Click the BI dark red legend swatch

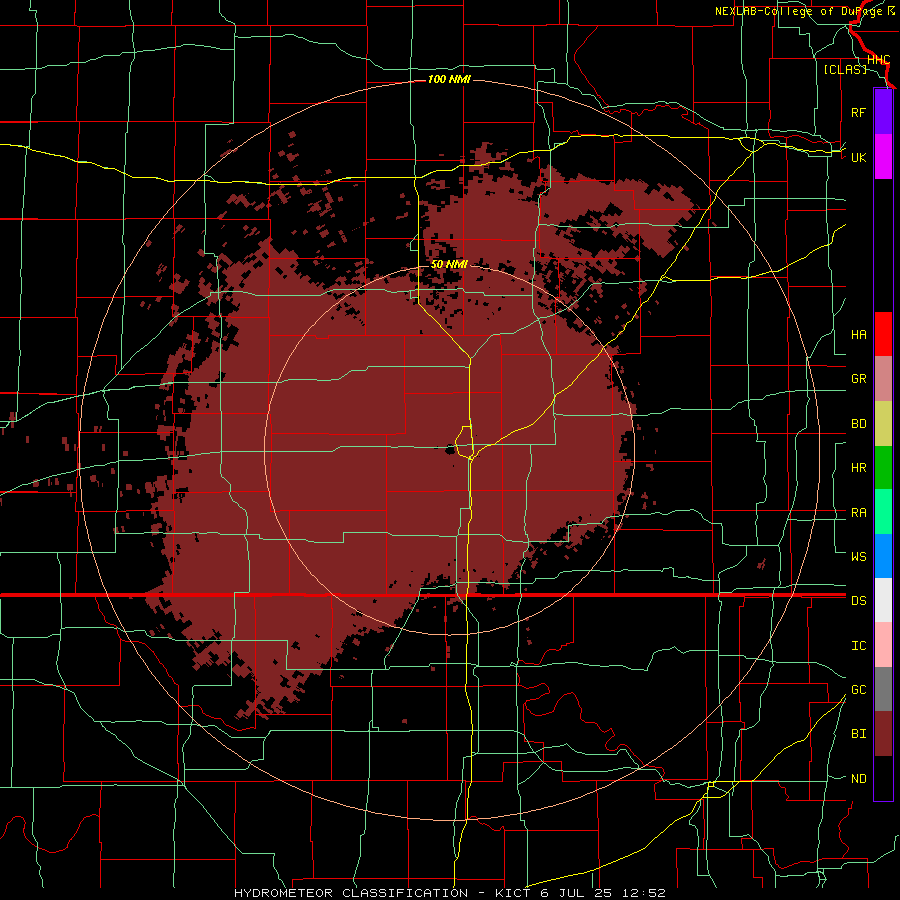click(883, 734)
